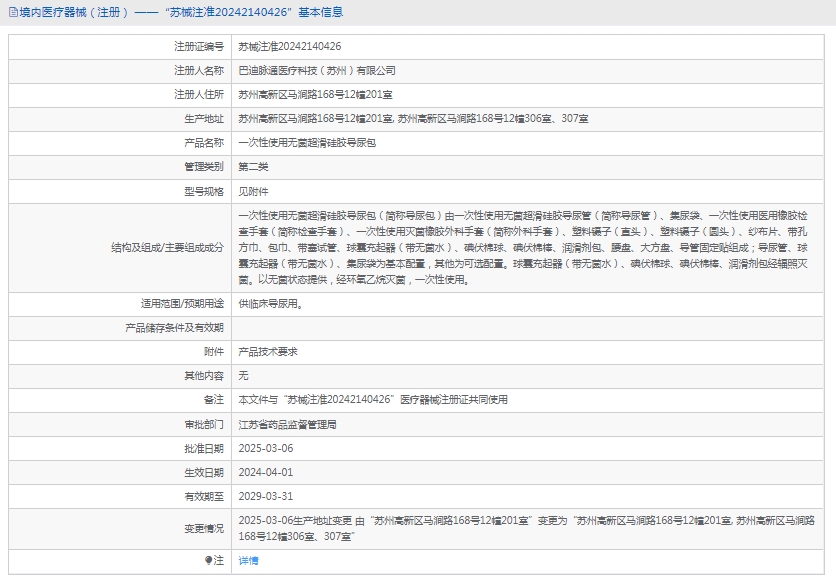Select registration number 苏械注准20242140426 in first row
The width and height of the screenshot is (836, 576).
289,47
